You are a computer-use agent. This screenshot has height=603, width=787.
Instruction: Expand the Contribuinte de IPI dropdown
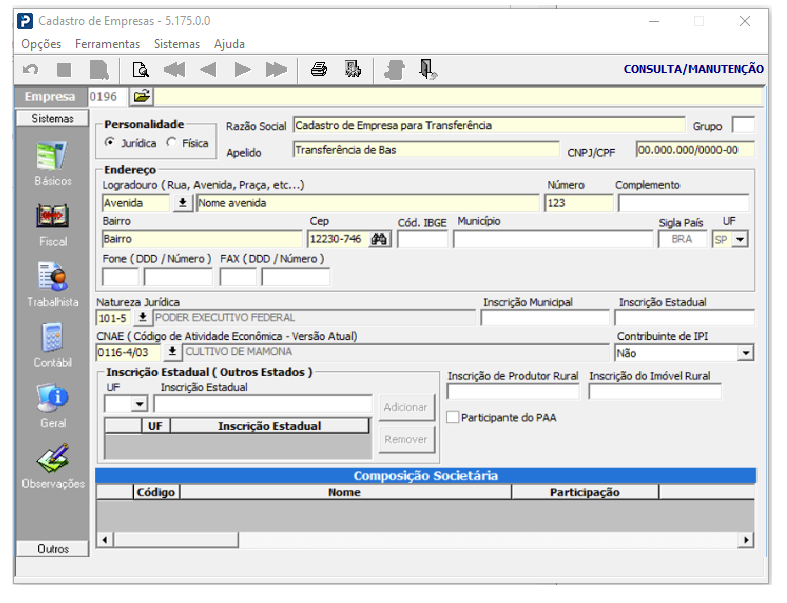[x=744, y=353]
